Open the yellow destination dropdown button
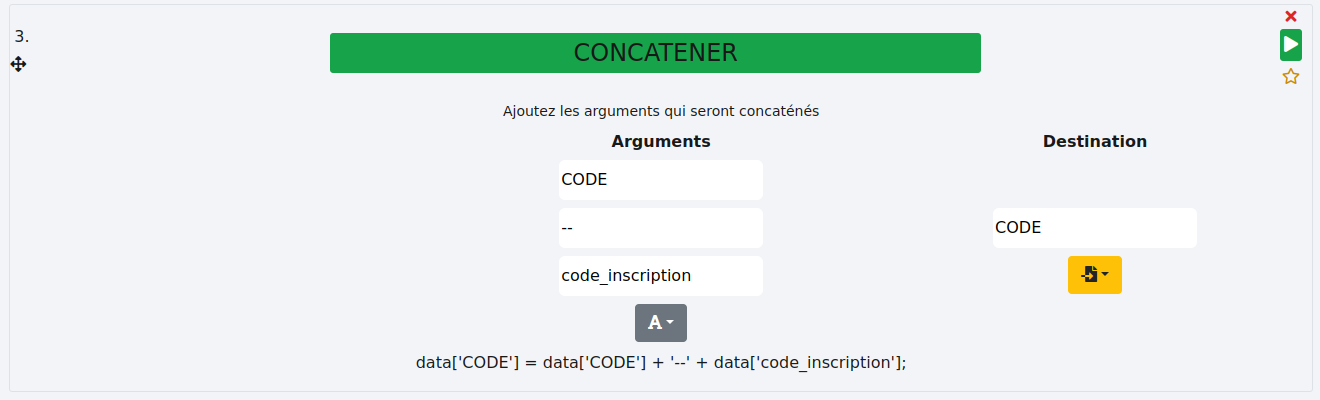 pos(1094,275)
